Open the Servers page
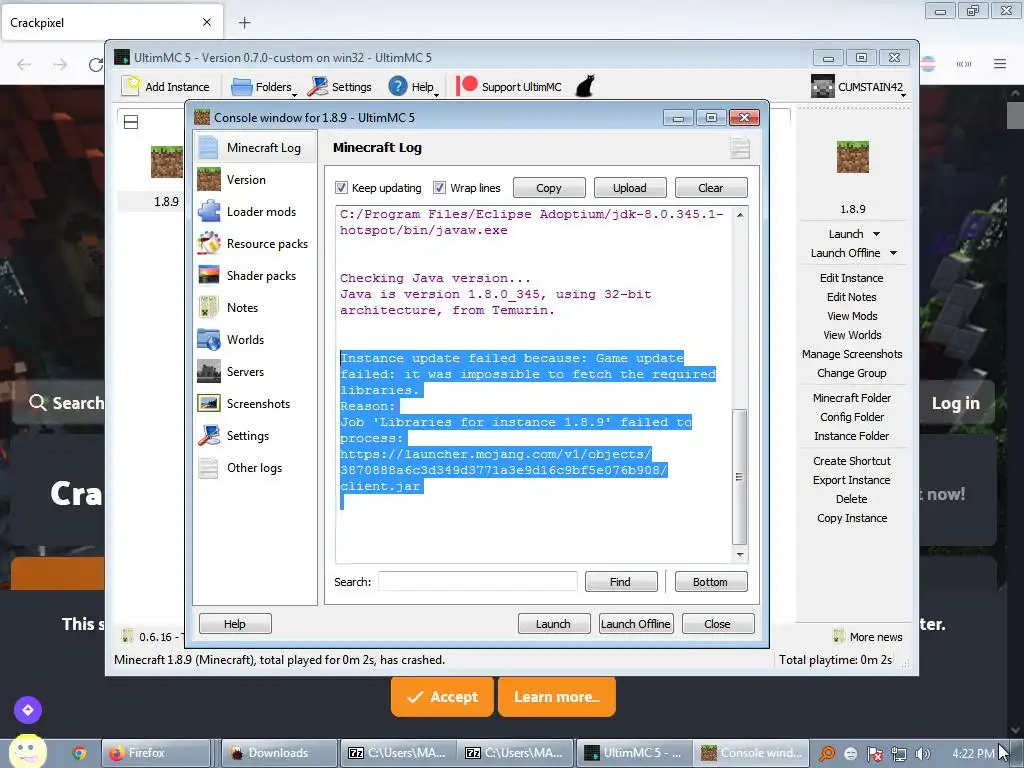Viewport: 1024px width, 768px height. pyautogui.click(x=255, y=372)
